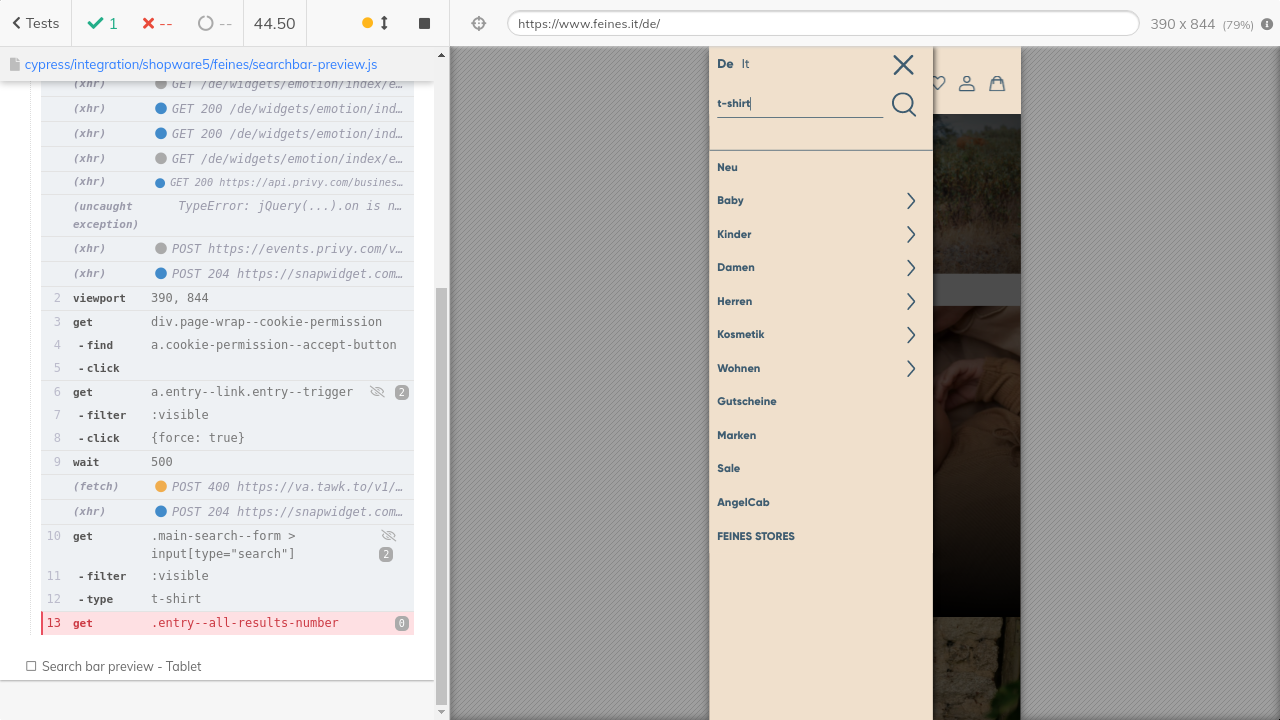Image resolution: width=1280 pixels, height=720 pixels.
Task: Open the wishlist heart icon
Action: [938, 84]
